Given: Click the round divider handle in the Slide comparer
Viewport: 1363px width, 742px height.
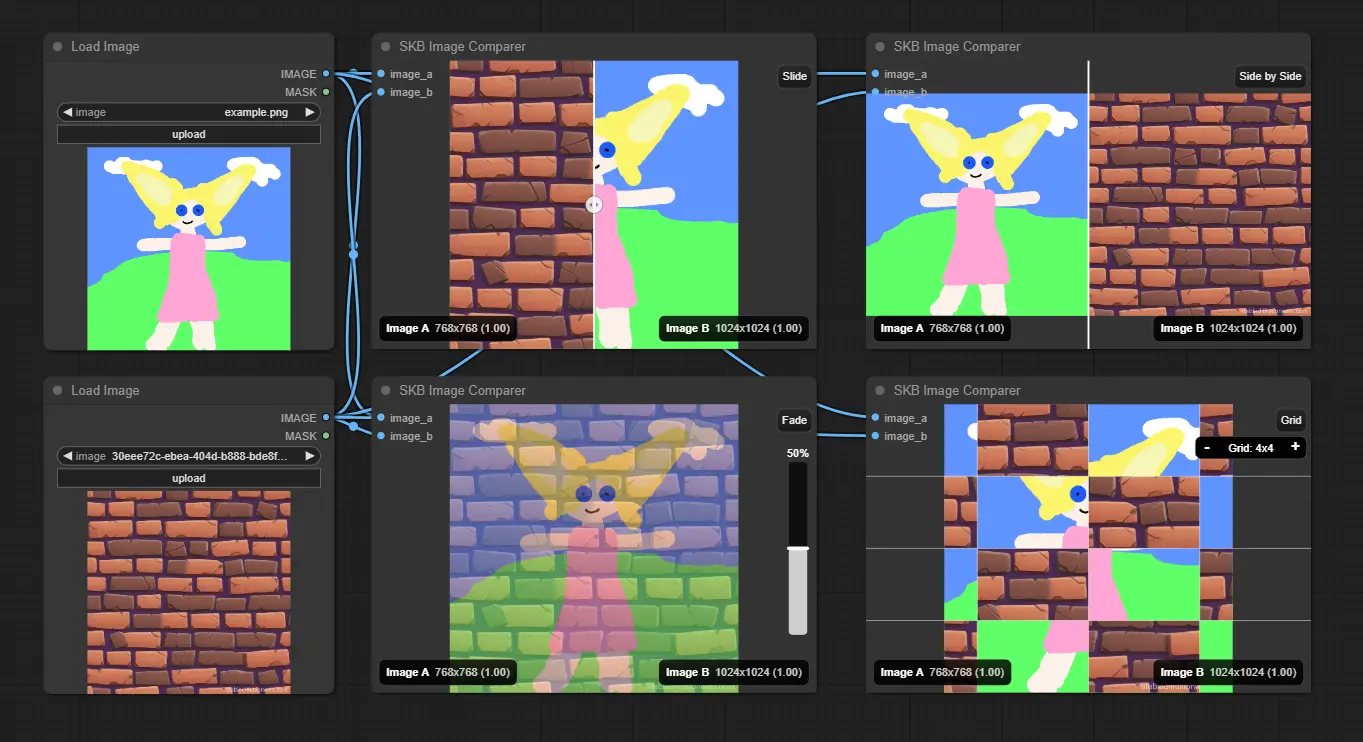Looking at the screenshot, I should 594,204.
